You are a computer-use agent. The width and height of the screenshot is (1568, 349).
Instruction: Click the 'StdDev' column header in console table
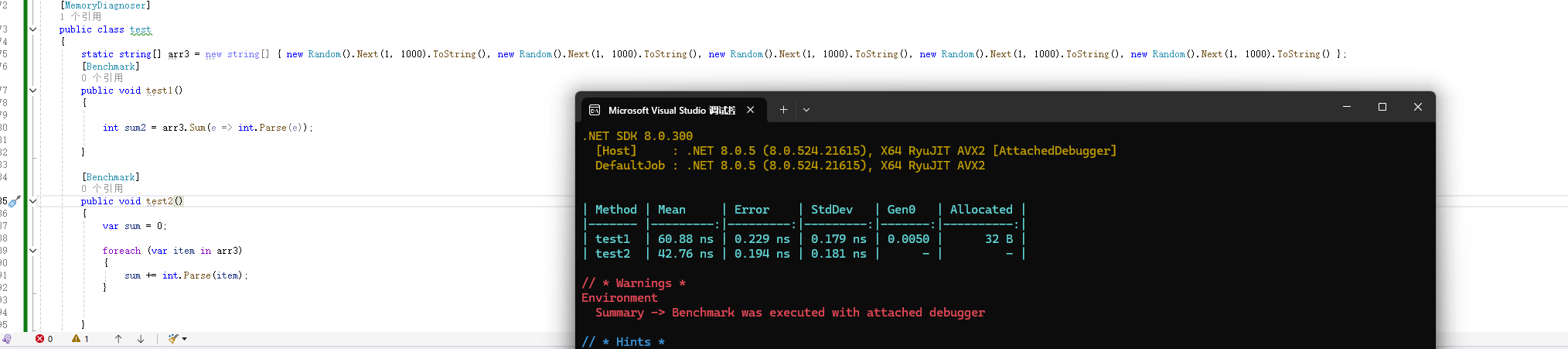click(x=832, y=210)
